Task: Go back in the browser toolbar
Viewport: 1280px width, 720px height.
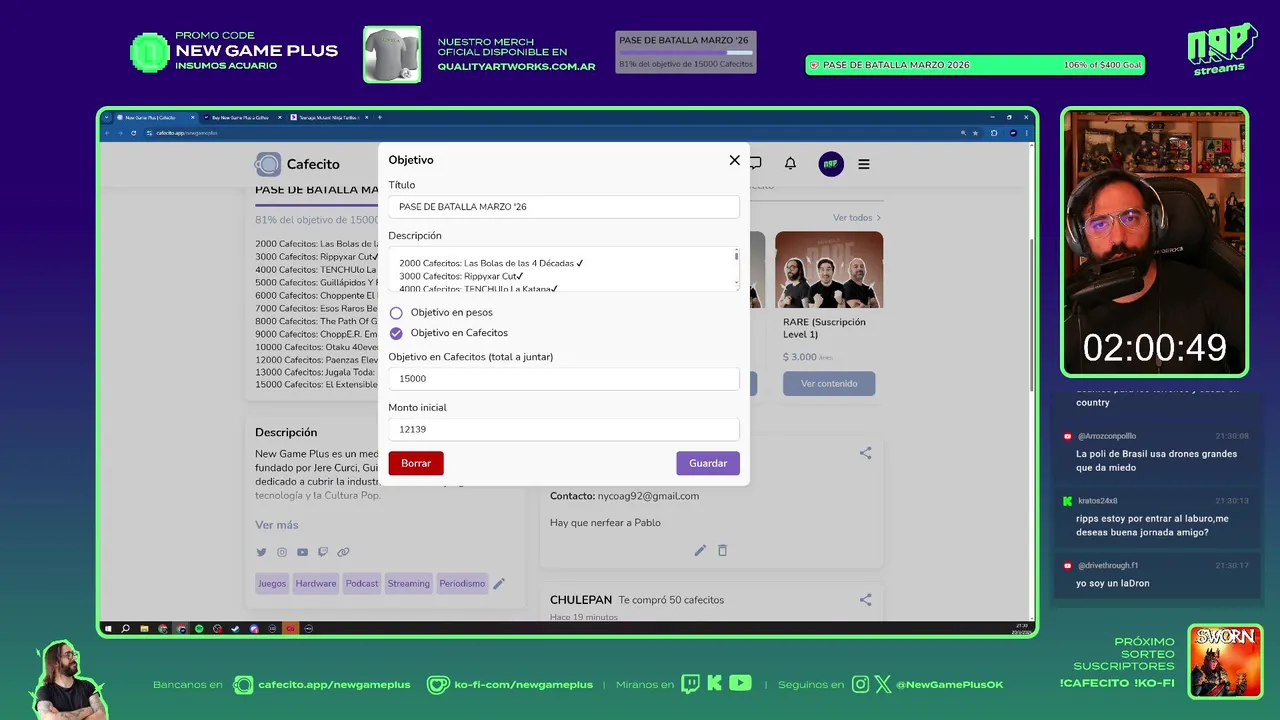Action: tap(108, 133)
